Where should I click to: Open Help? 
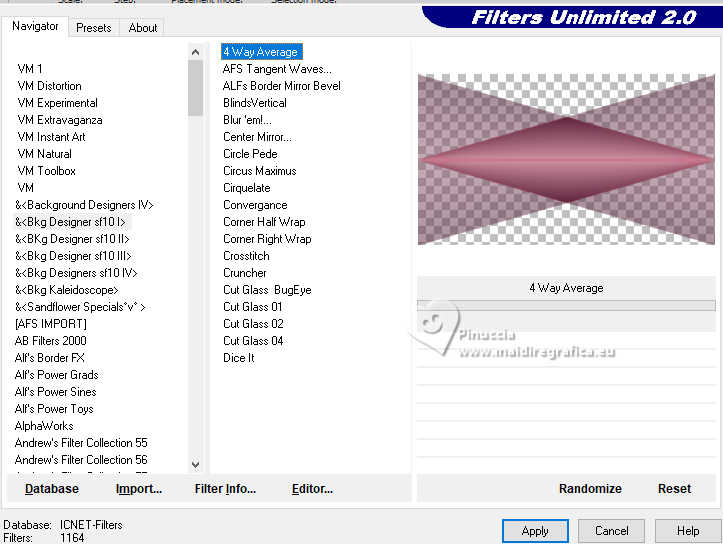tap(688, 531)
